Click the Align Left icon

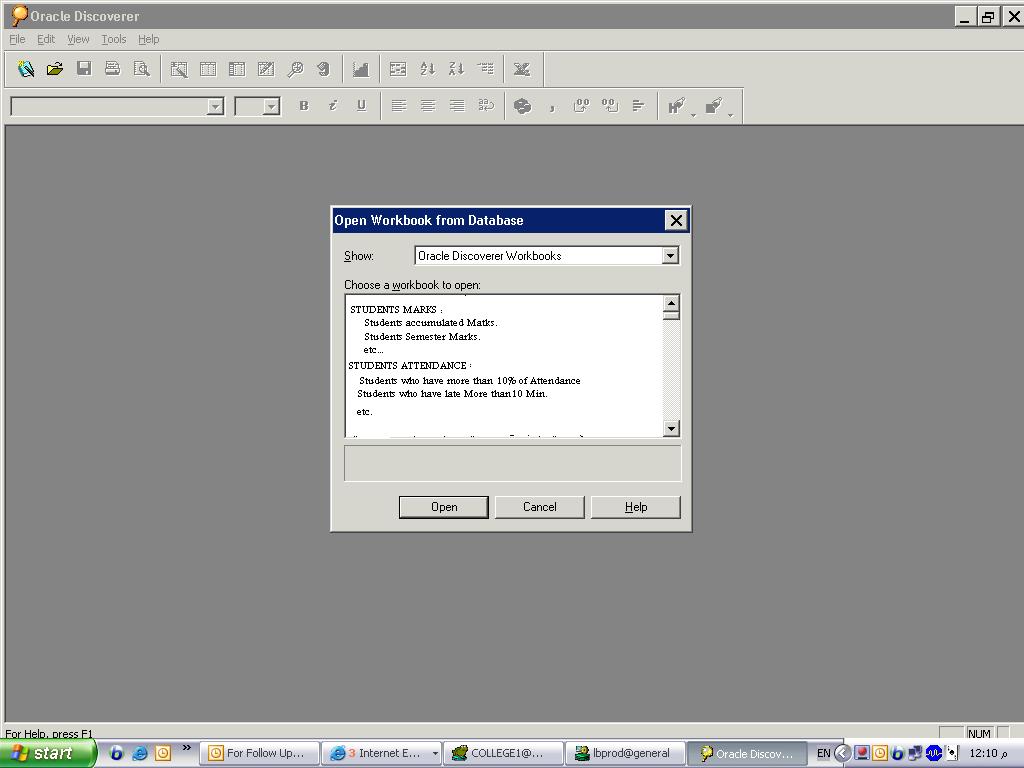pos(399,106)
